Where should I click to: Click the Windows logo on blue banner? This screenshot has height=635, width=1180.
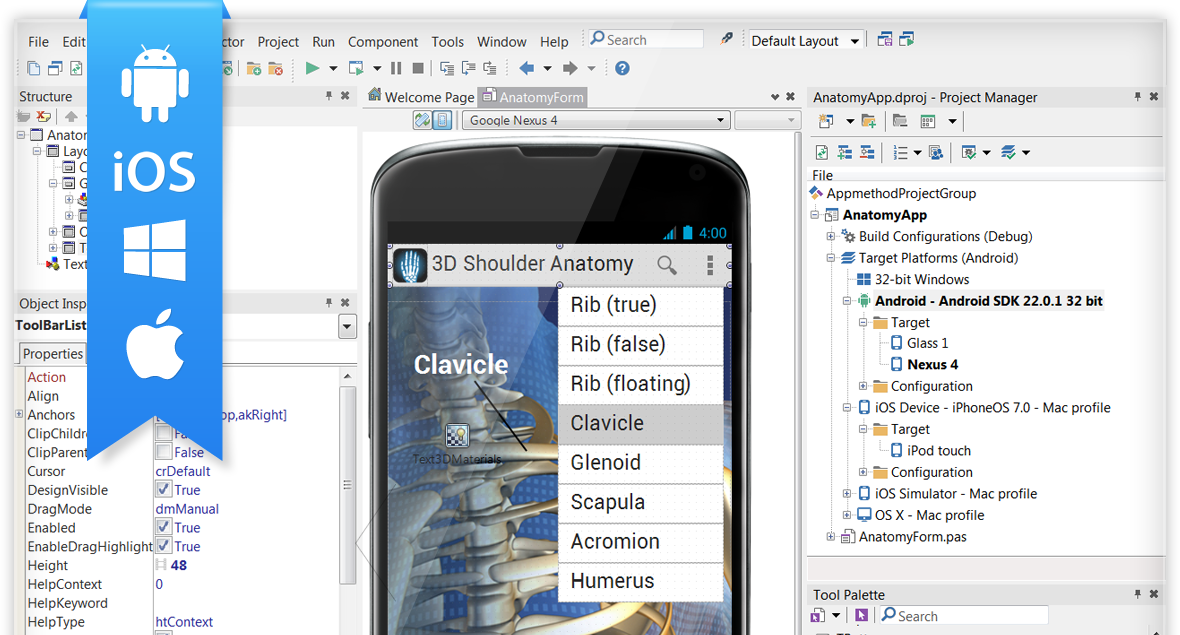[155, 251]
